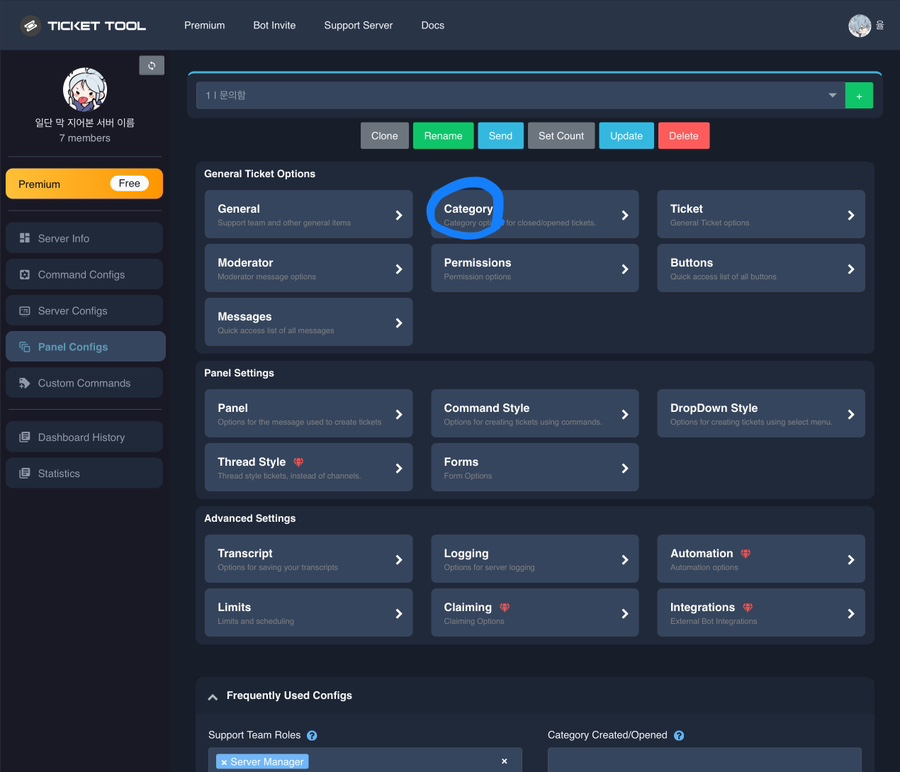Screen dimensions: 900x772
Task: Click the Premium Free upgrade banner
Action: click(x=84, y=184)
